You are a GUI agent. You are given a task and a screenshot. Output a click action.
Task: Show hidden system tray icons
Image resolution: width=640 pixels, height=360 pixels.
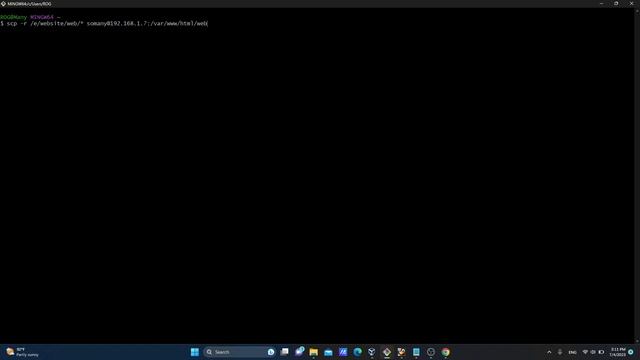pos(549,352)
